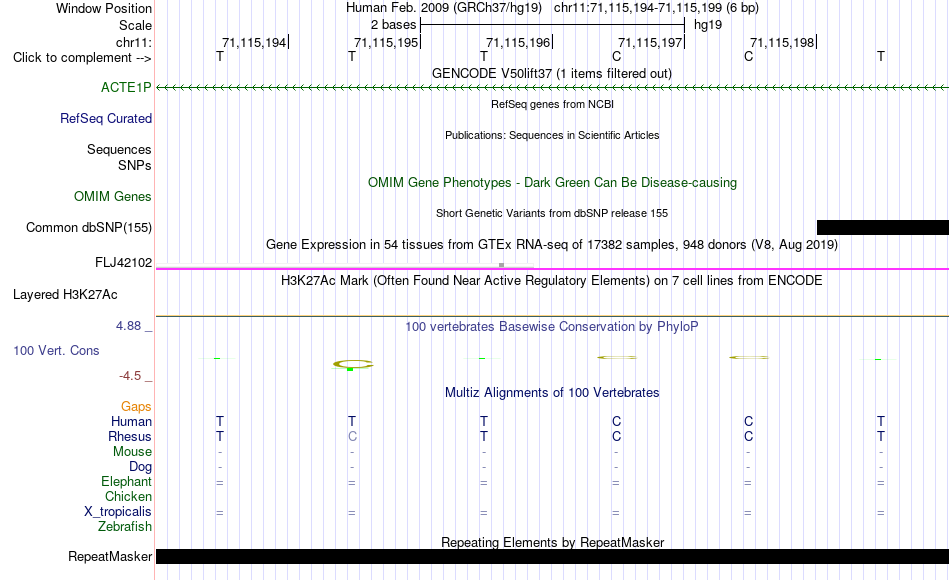The width and height of the screenshot is (950, 580).
Task: Click the Zebrafish species label
Action: [x=125, y=527]
